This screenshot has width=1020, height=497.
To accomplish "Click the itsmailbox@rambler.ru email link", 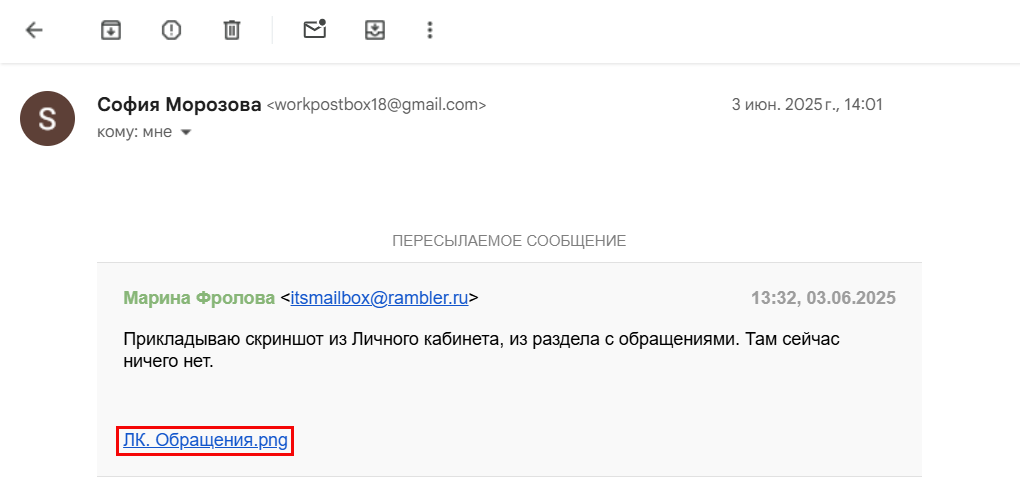I will click(x=379, y=298).
